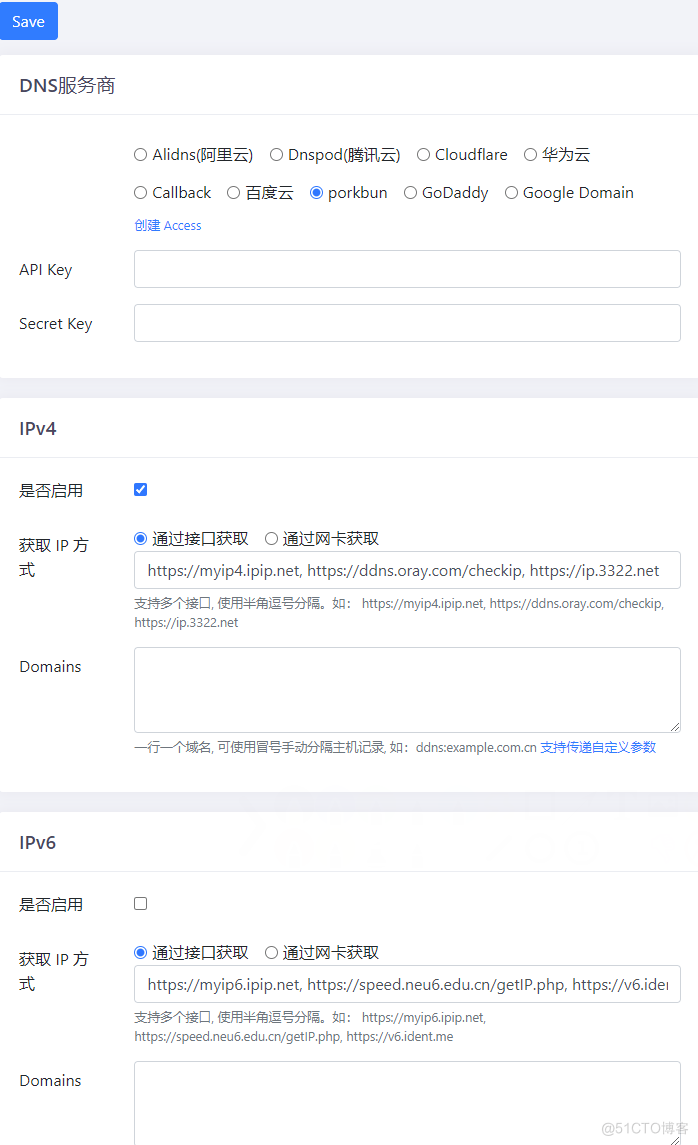The image size is (698, 1145).
Task: Enable the IPv6 是否启用 checkbox
Action: [x=141, y=903]
